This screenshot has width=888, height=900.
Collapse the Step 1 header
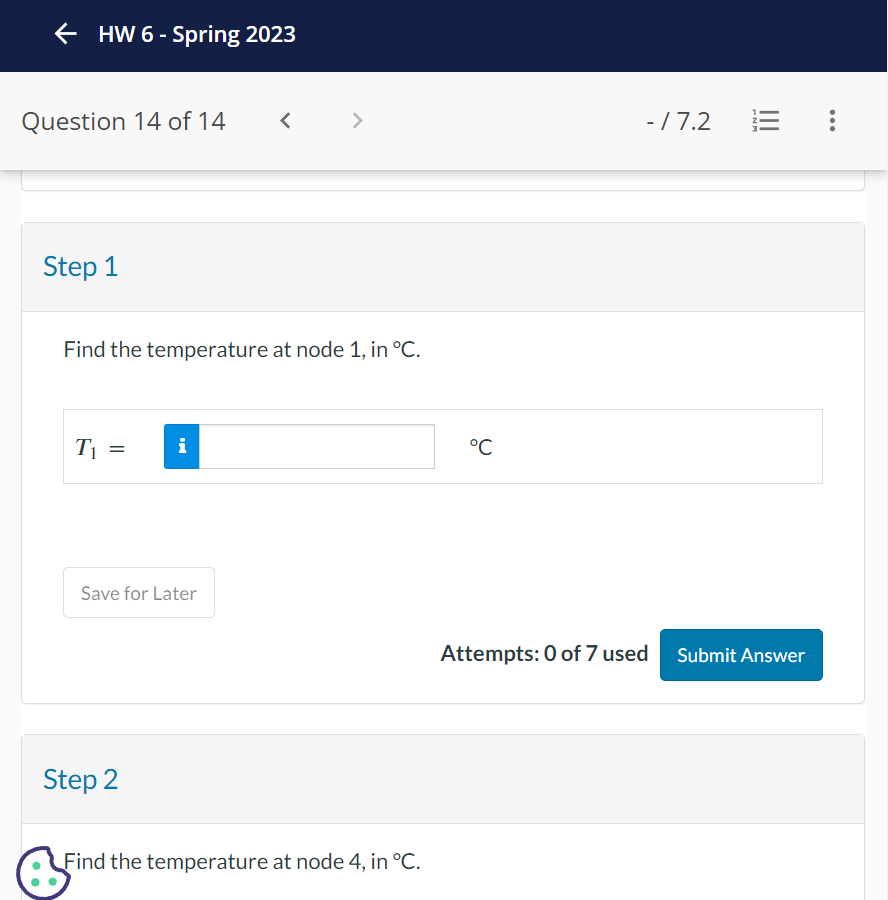click(443, 267)
